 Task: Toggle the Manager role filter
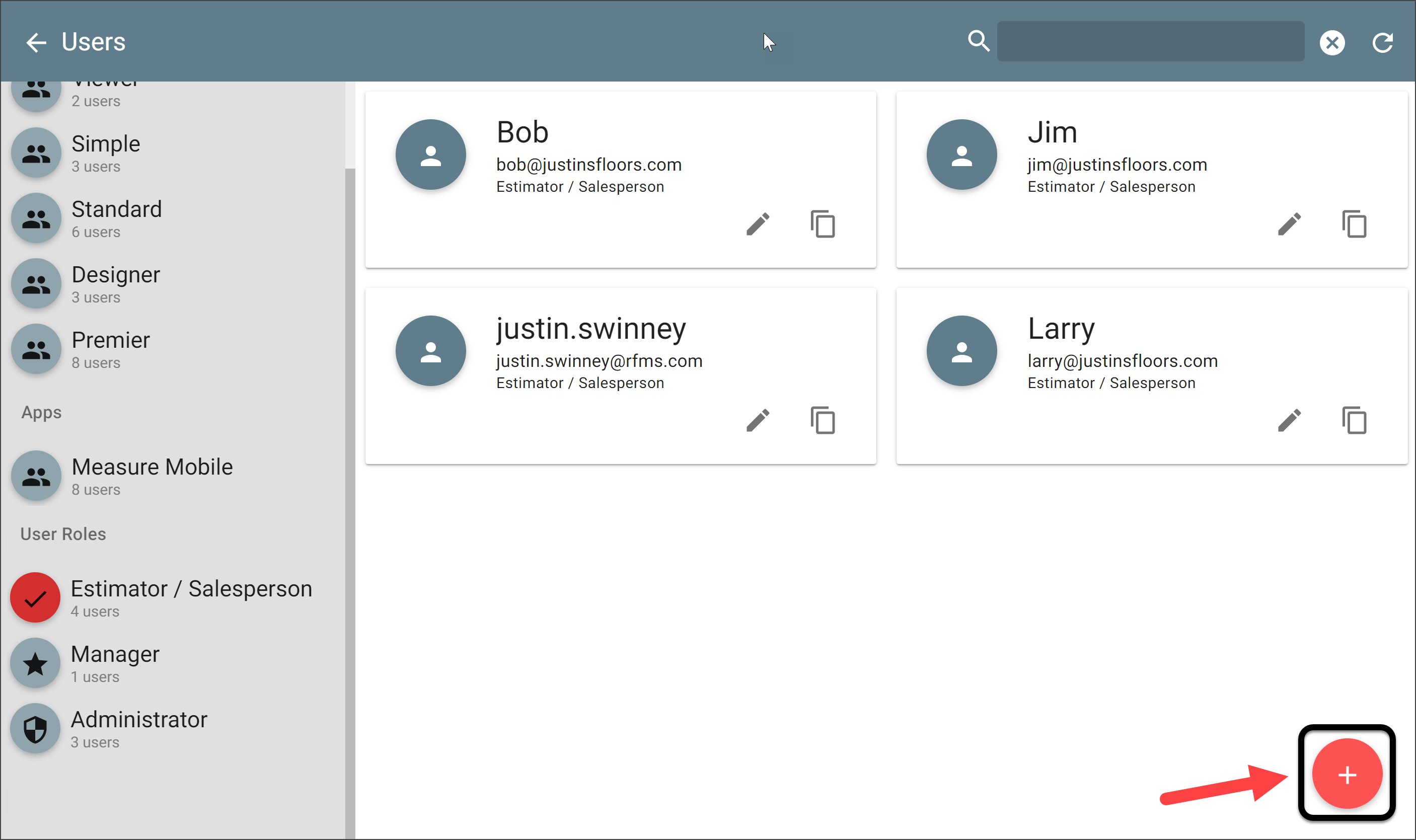pyautogui.click(x=35, y=663)
